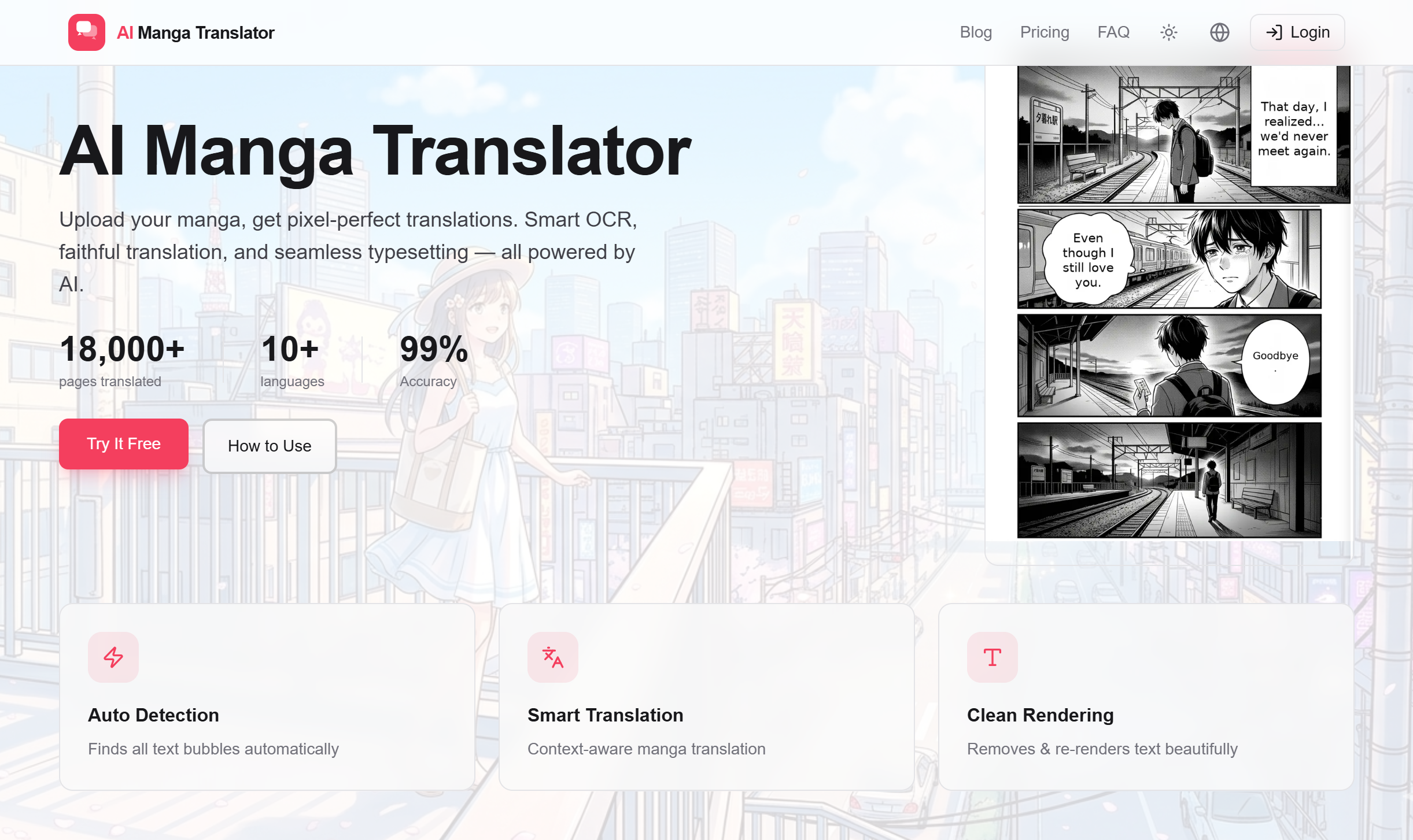Screen dimensions: 1413x840
Task: Click the Try It Free button
Action: tap(123, 443)
